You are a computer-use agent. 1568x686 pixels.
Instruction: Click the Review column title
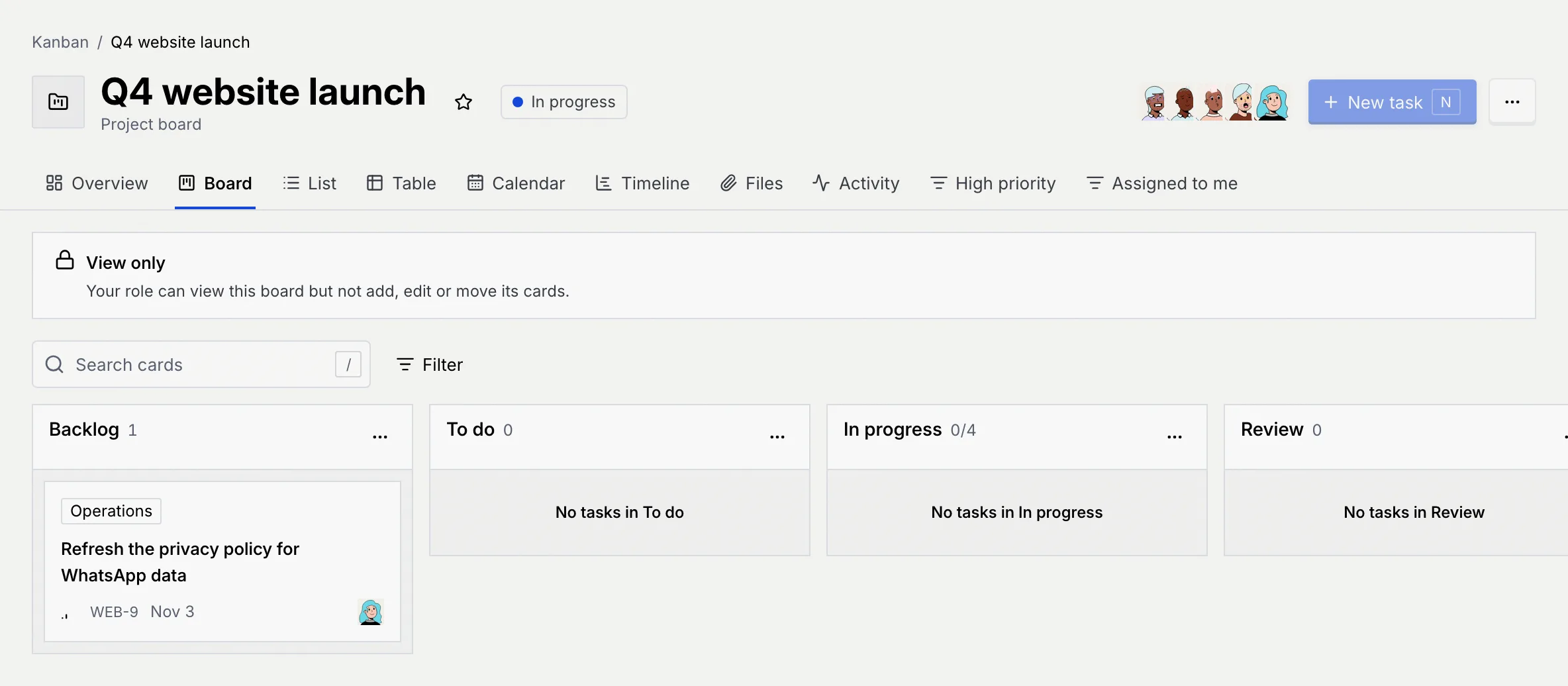coord(1272,430)
